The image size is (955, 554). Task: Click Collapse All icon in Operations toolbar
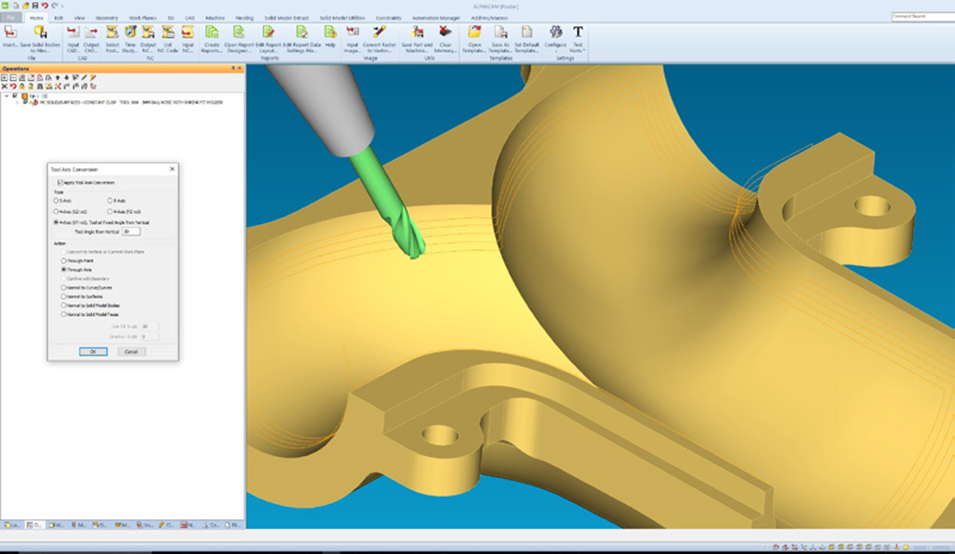pos(13,78)
